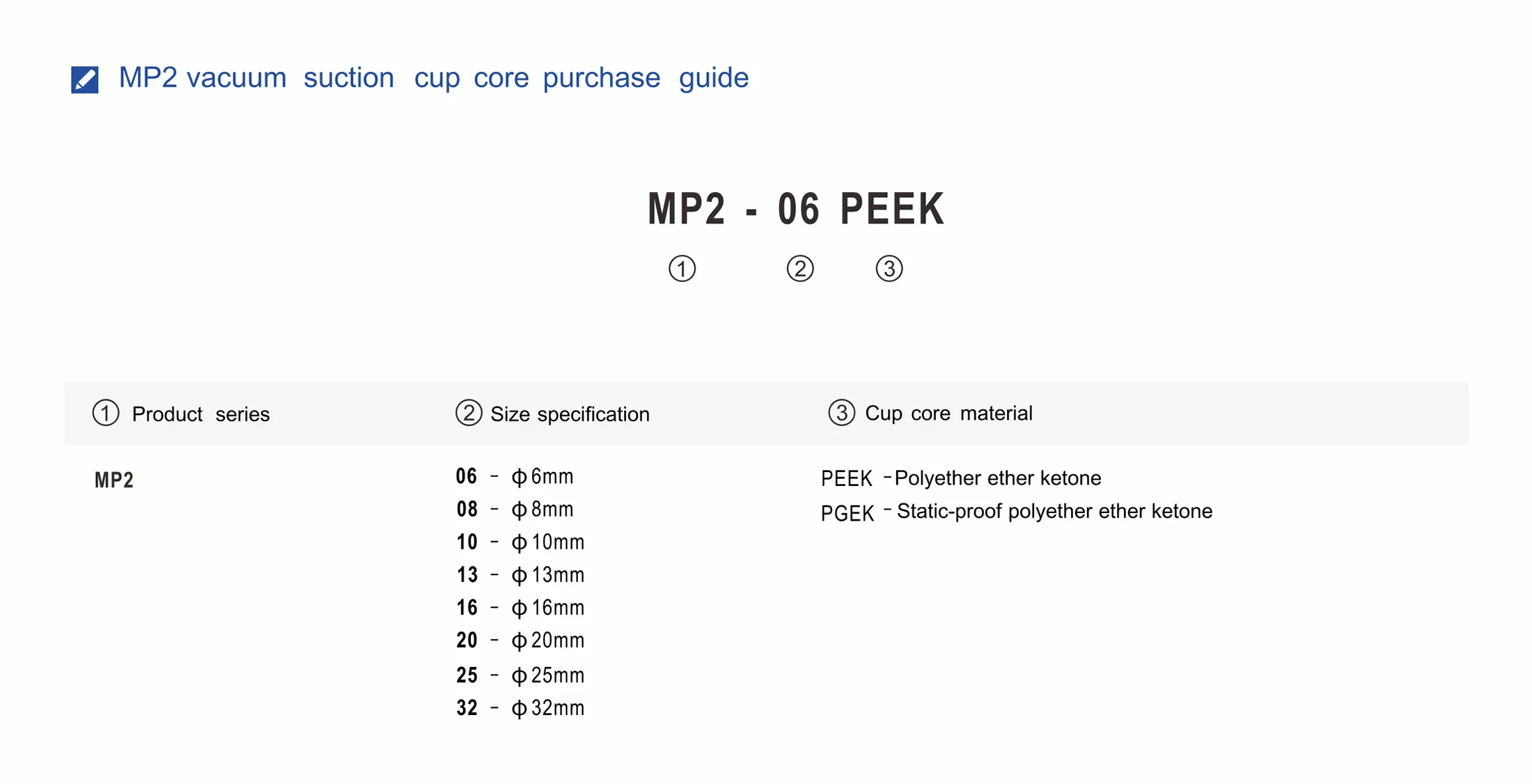Select the 25 - φ25mm size row

pyautogui.click(x=520, y=675)
